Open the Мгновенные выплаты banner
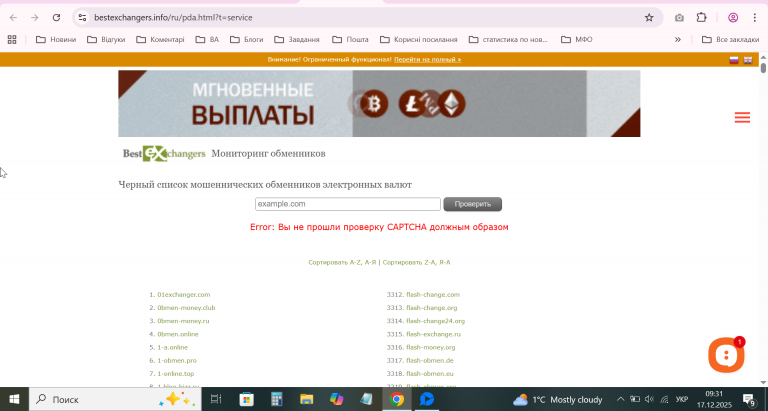Viewport: 768px width, 411px height. click(x=379, y=103)
